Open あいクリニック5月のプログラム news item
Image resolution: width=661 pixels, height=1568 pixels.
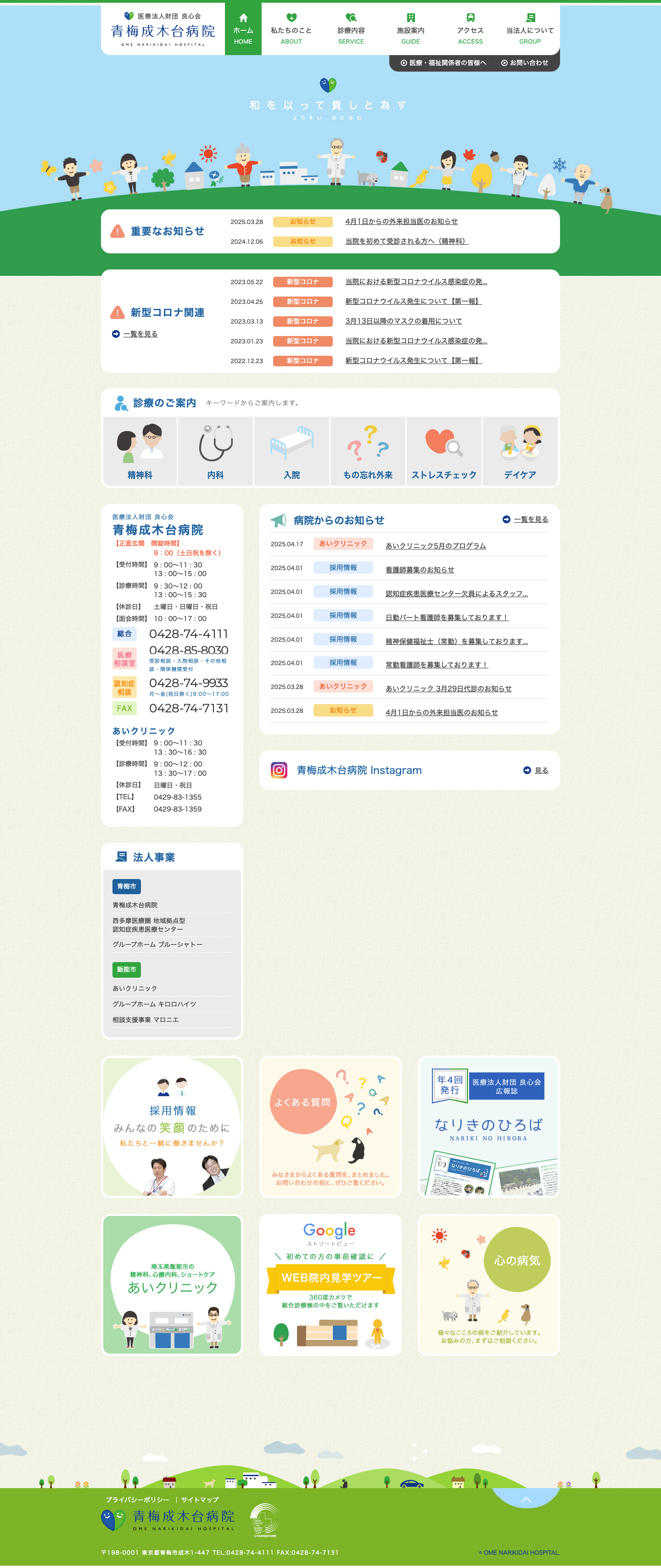(x=436, y=546)
